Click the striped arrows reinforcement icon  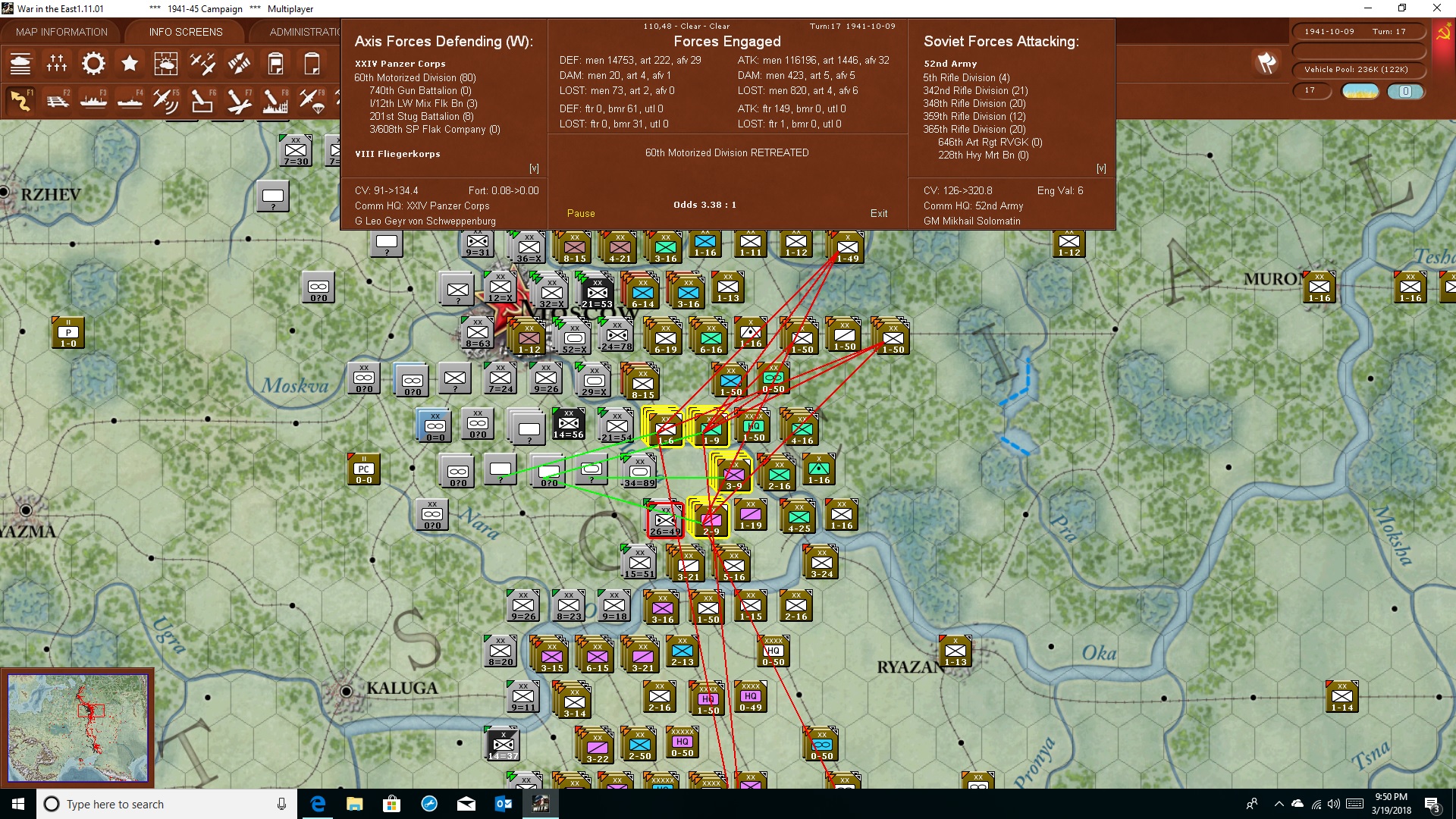coord(239,64)
